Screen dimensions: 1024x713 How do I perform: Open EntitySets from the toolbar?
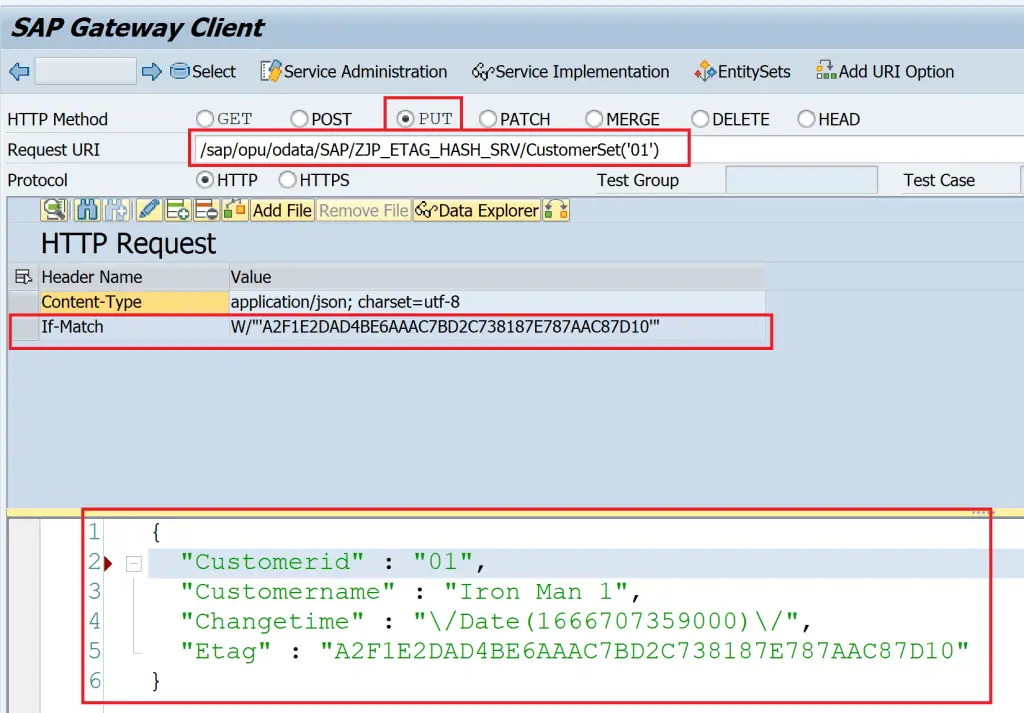[742, 72]
